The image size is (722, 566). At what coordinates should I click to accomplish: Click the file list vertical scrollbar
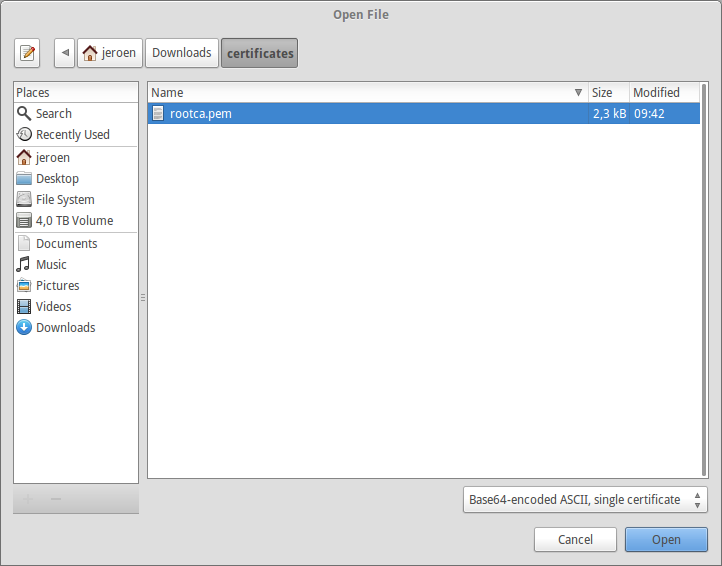704,280
